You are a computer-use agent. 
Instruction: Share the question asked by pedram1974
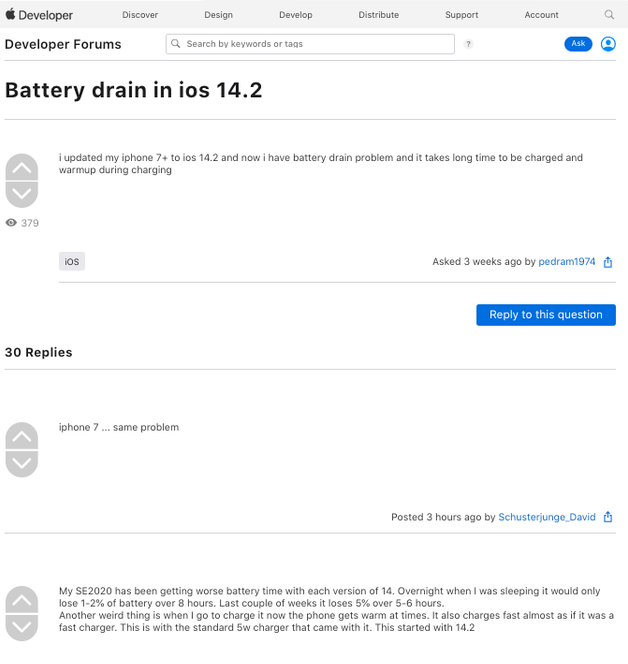click(x=608, y=262)
